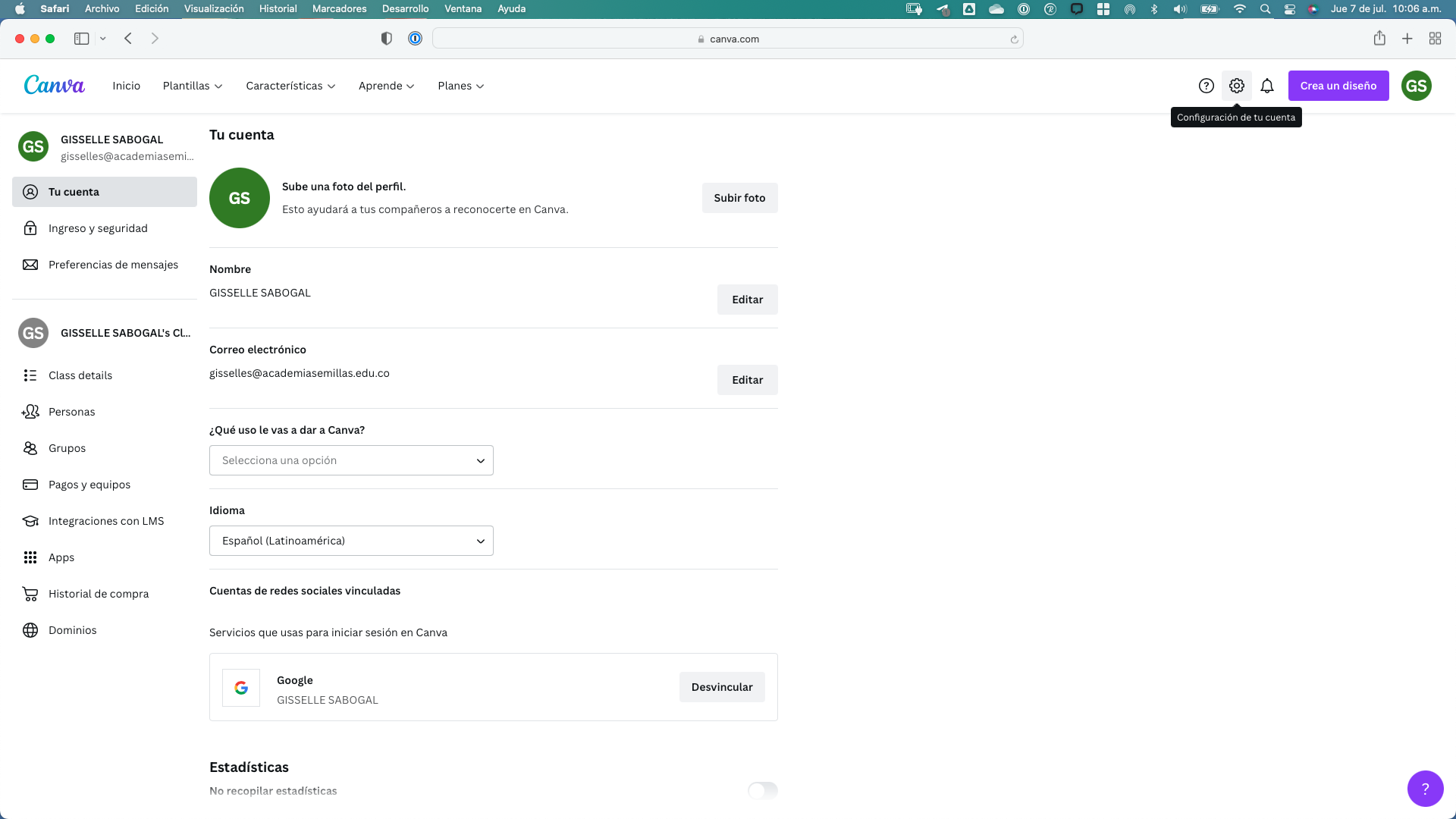Click the Google logo icon

click(x=241, y=687)
